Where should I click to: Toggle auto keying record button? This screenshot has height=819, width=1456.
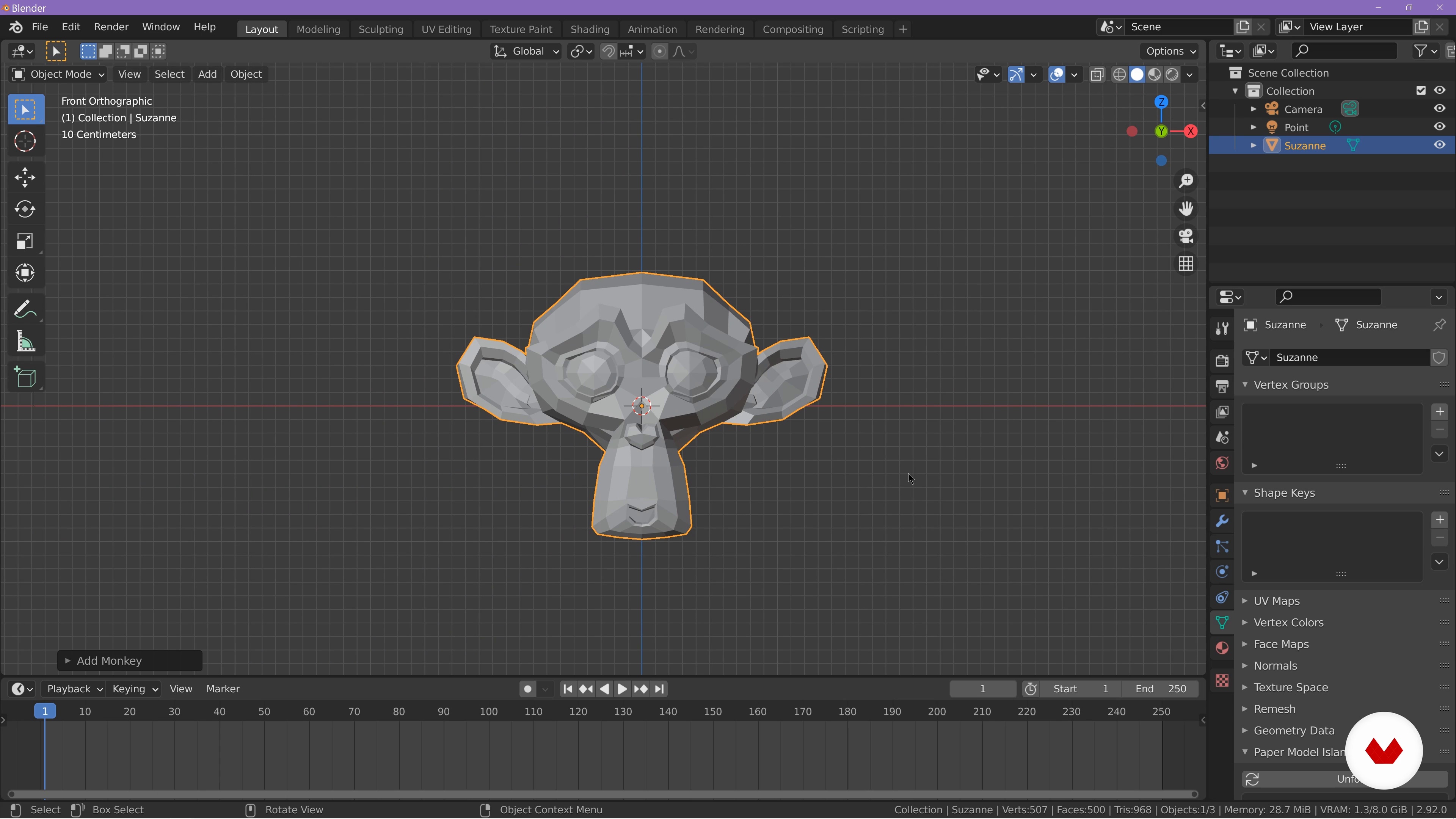click(x=527, y=689)
